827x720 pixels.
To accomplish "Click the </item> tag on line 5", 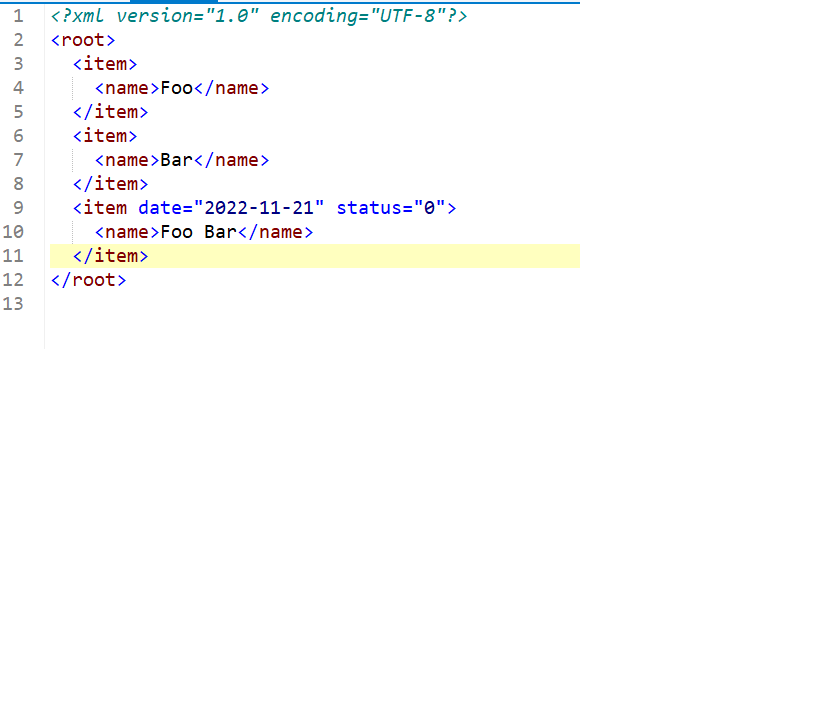I will [110, 112].
